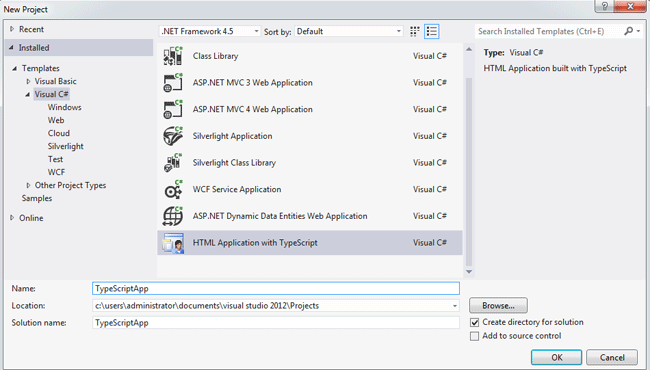The width and height of the screenshot is (650, 370).
Task: Click the Silverlight Class Library icon
Action: pyautogui.click(x=173, y=163)
